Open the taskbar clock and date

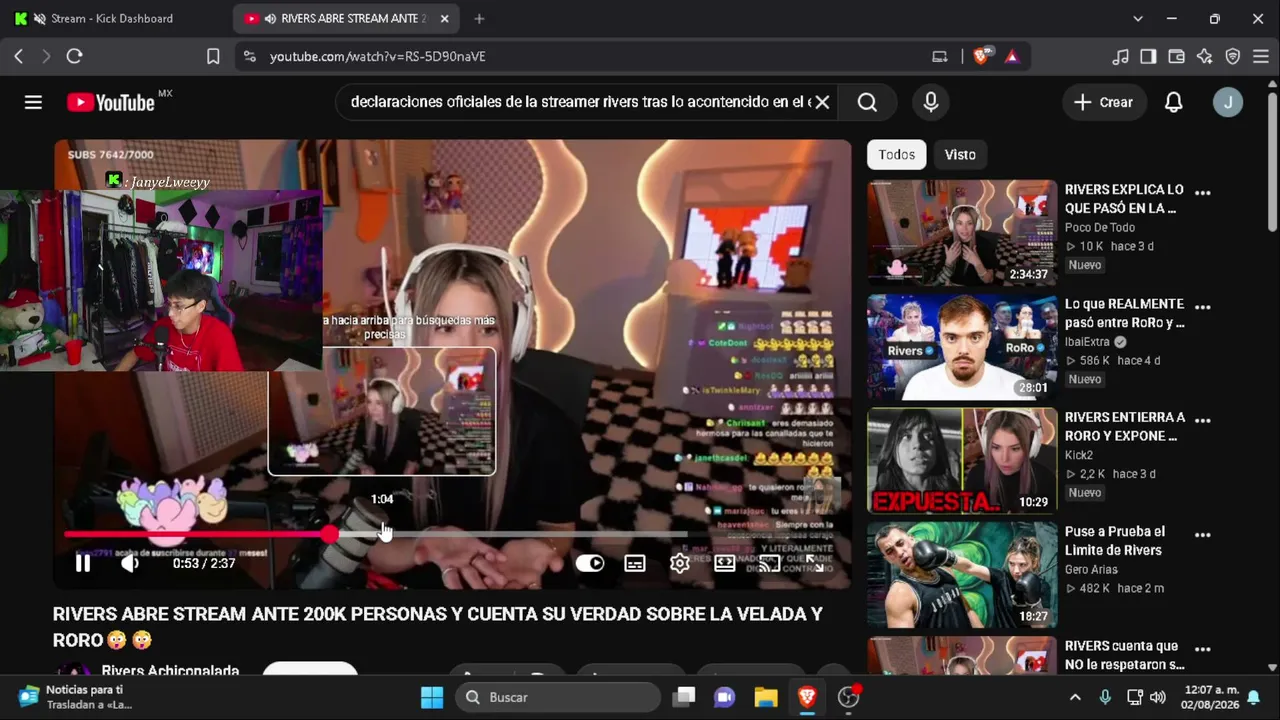(x=1210, y=697)
